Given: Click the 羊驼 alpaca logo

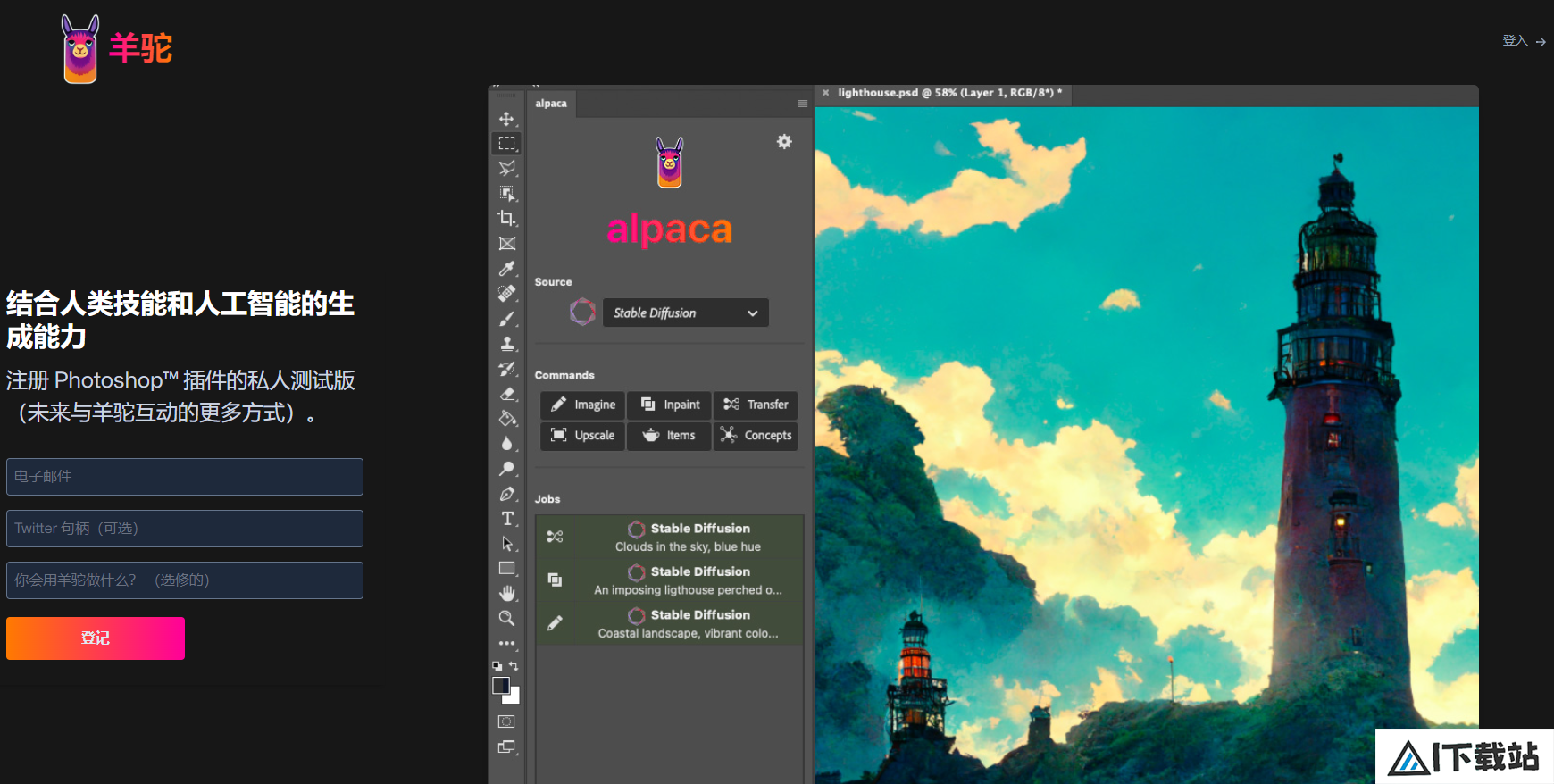Looking at the screenshot, I should click(x=116, y=48).
